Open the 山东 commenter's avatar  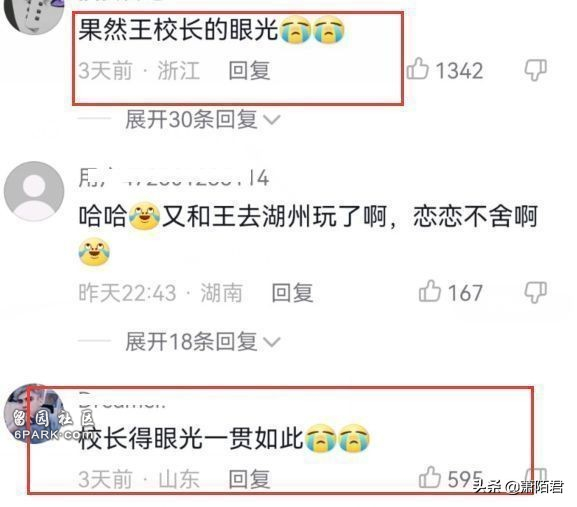pyautogui.click(x=34, y=414)
